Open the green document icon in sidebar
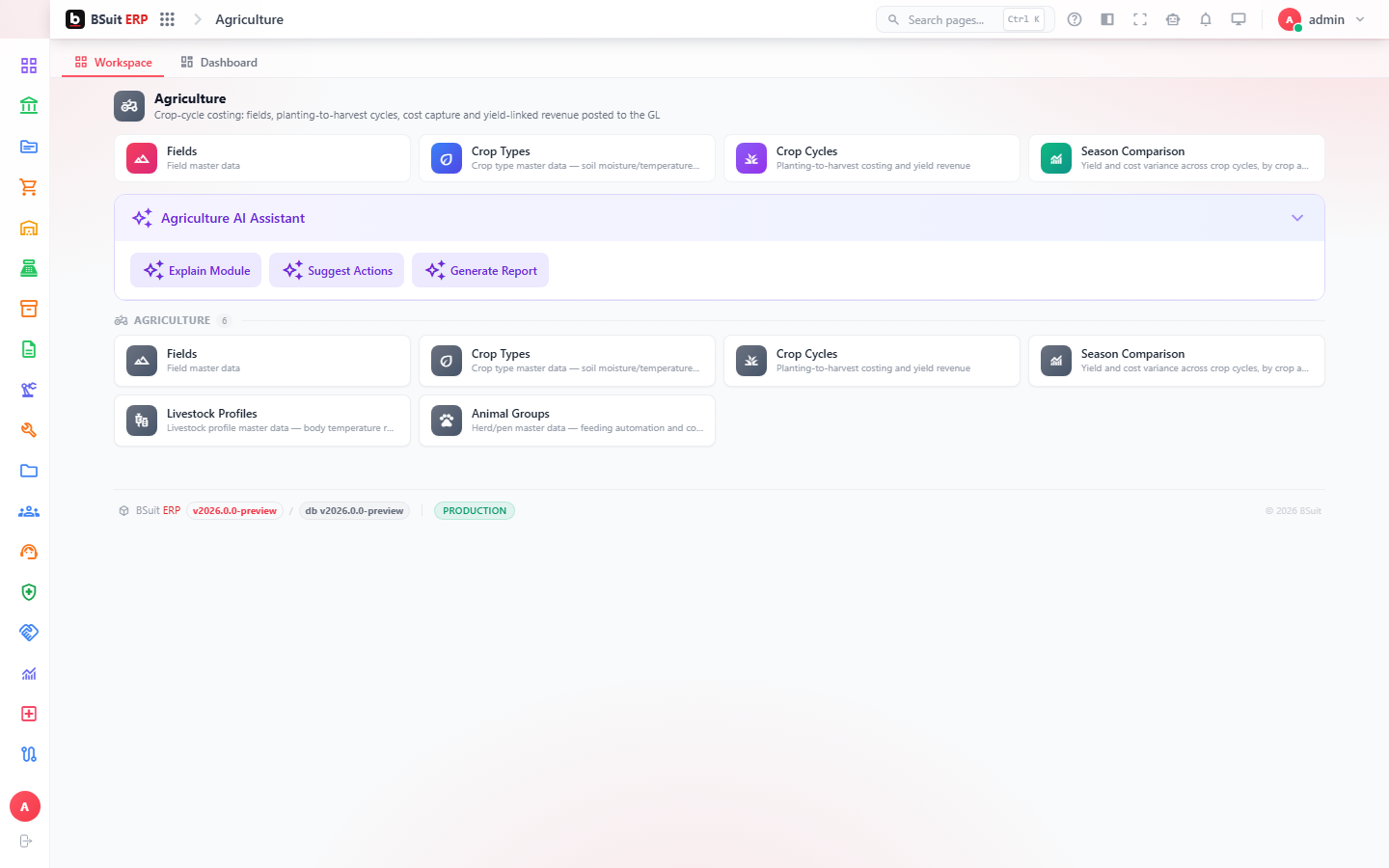The image size is (1389, 868). (x=29, y=349)
